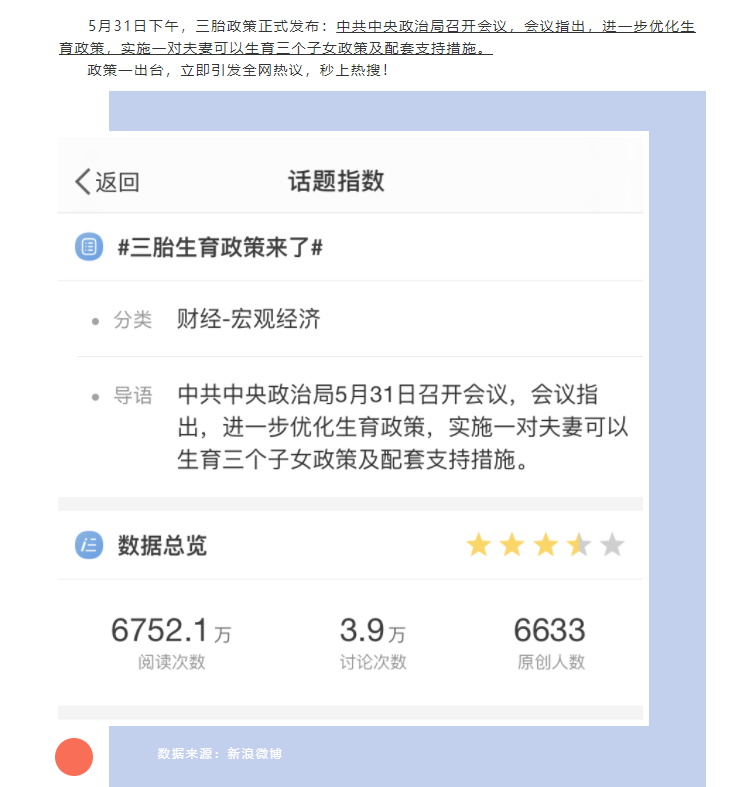
Task: Click the underlined 中共中央政治局召开会议 sentence
Action: coord(377,37)
